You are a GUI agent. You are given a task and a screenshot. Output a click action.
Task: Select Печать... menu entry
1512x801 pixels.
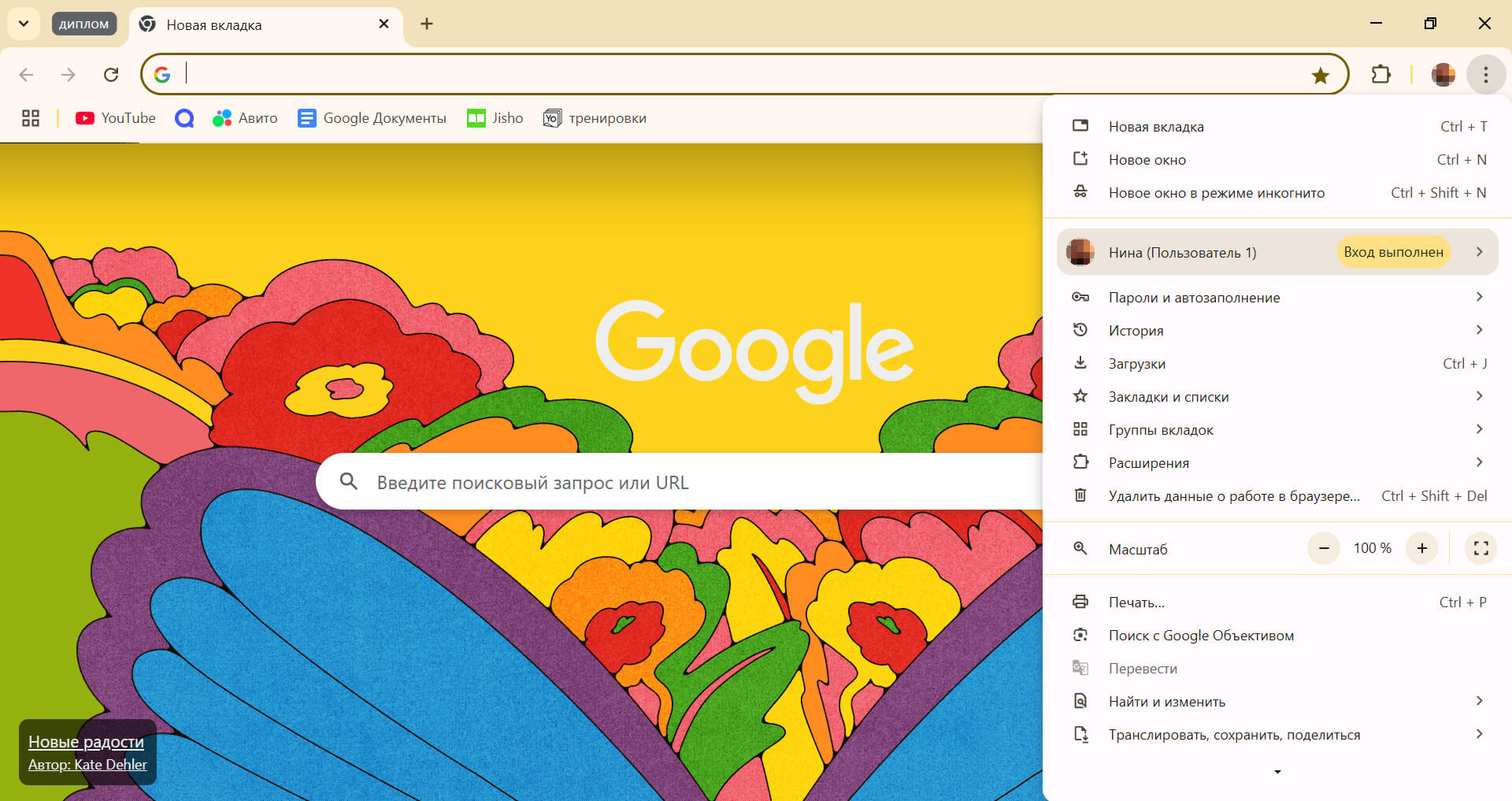click(x=1277, y=602)
